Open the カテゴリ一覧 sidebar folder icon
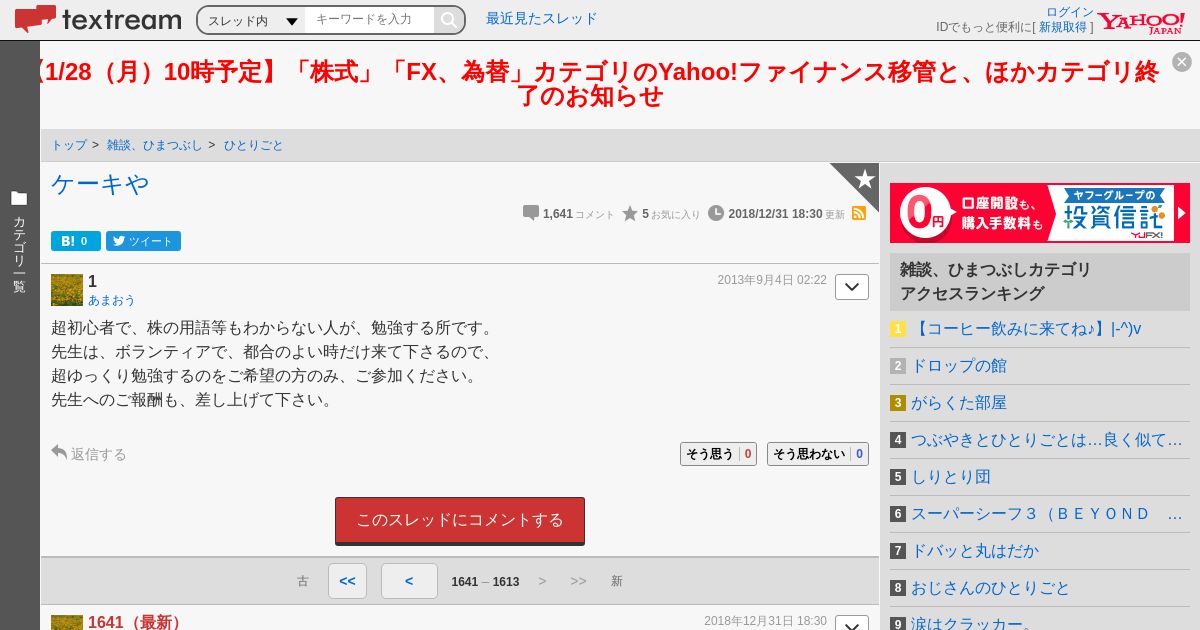Image resolution: width=1200 pixels, height=630 pixels. [x=19, y=198]
